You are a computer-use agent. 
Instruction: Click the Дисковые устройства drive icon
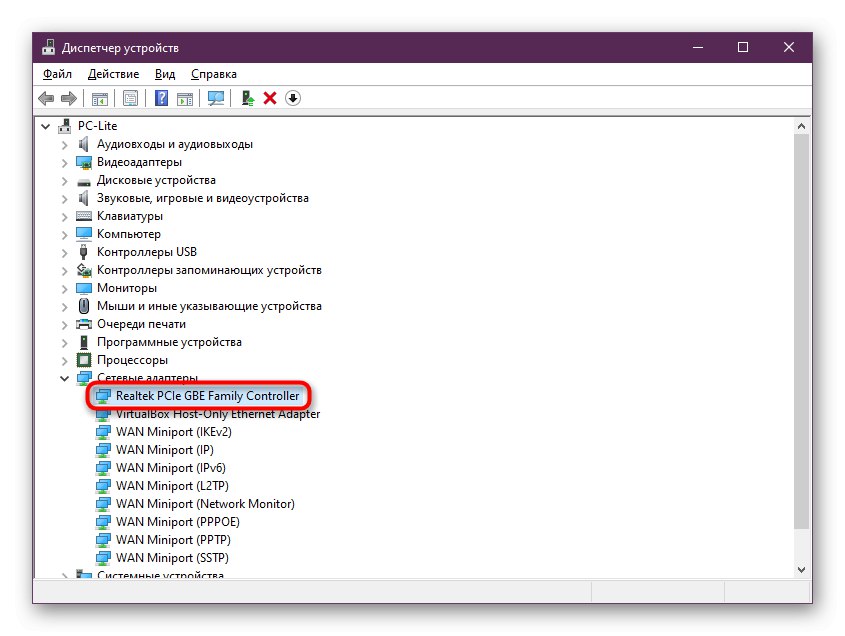click(84, 182)
